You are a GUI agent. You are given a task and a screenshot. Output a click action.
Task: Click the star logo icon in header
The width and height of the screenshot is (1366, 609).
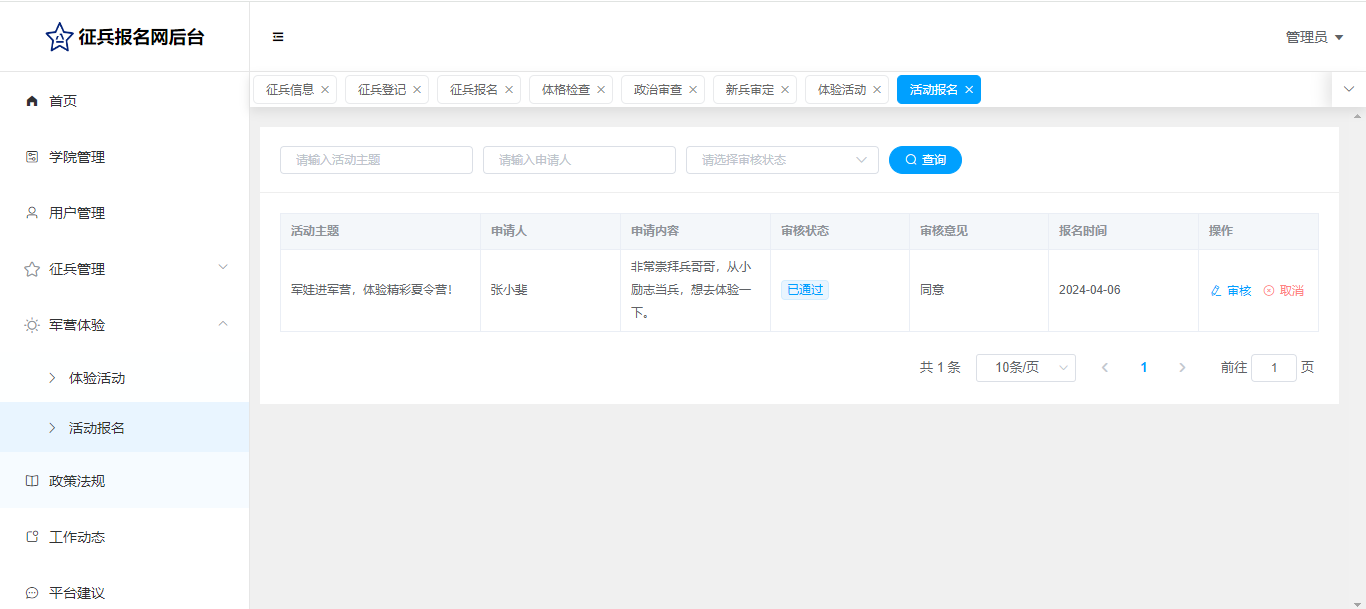pyautogui.click(x=59, y=37)
